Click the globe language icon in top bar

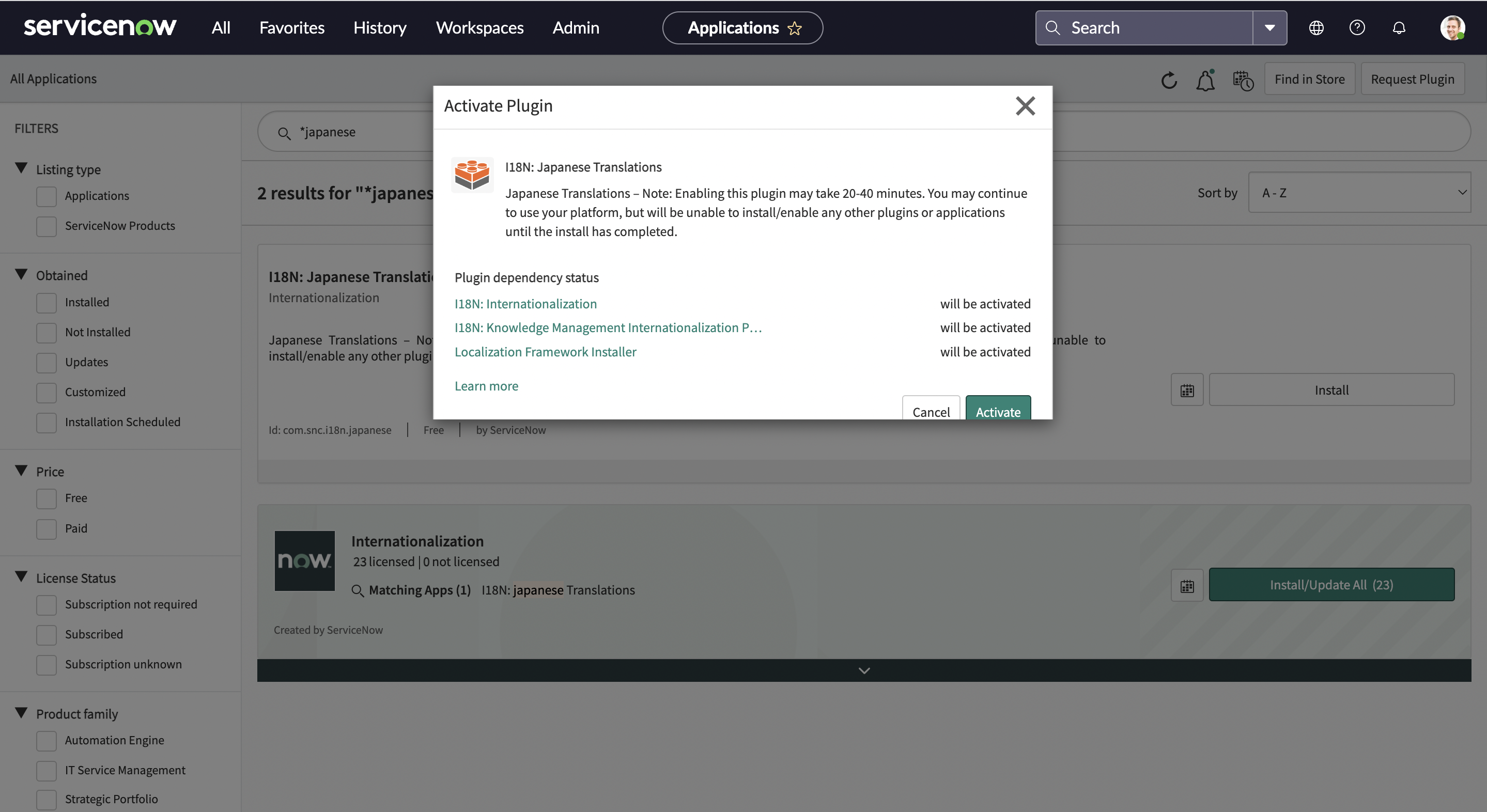[1316, 28]
